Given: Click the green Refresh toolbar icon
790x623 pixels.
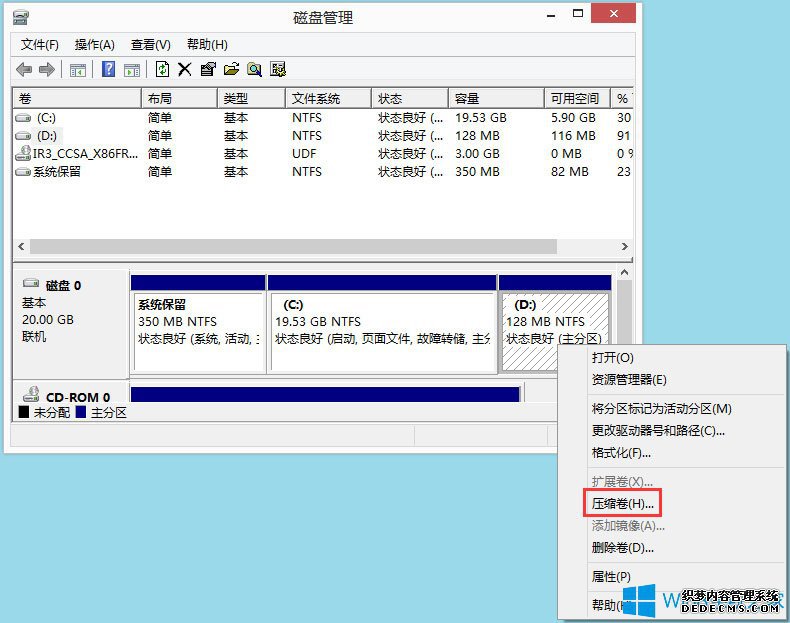Looking at the screenshot, I should (x=162, y=69).
